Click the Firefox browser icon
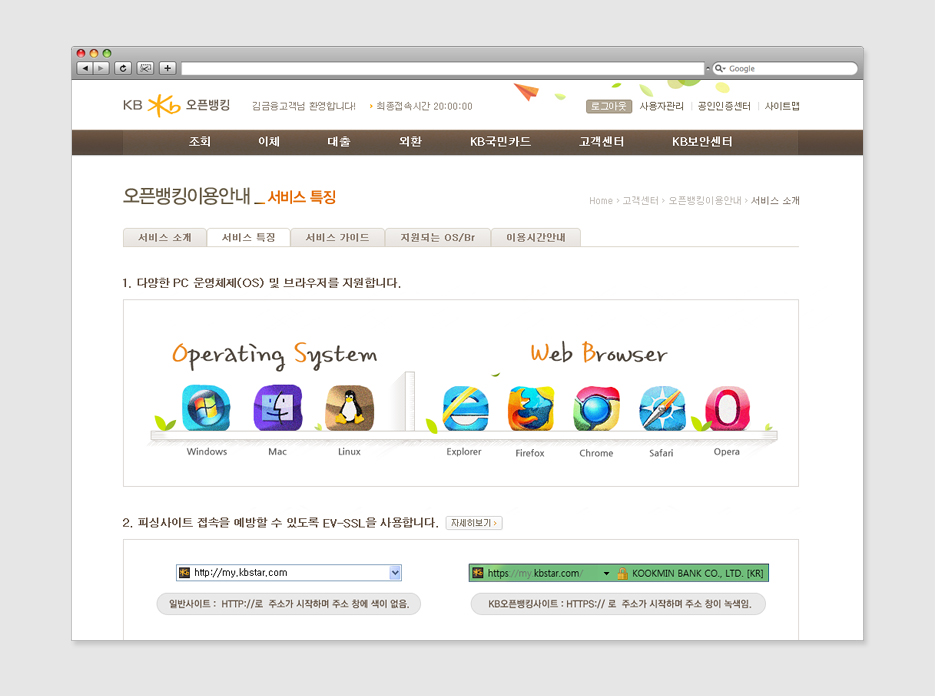Screen dimensions: 935x696 531,409
